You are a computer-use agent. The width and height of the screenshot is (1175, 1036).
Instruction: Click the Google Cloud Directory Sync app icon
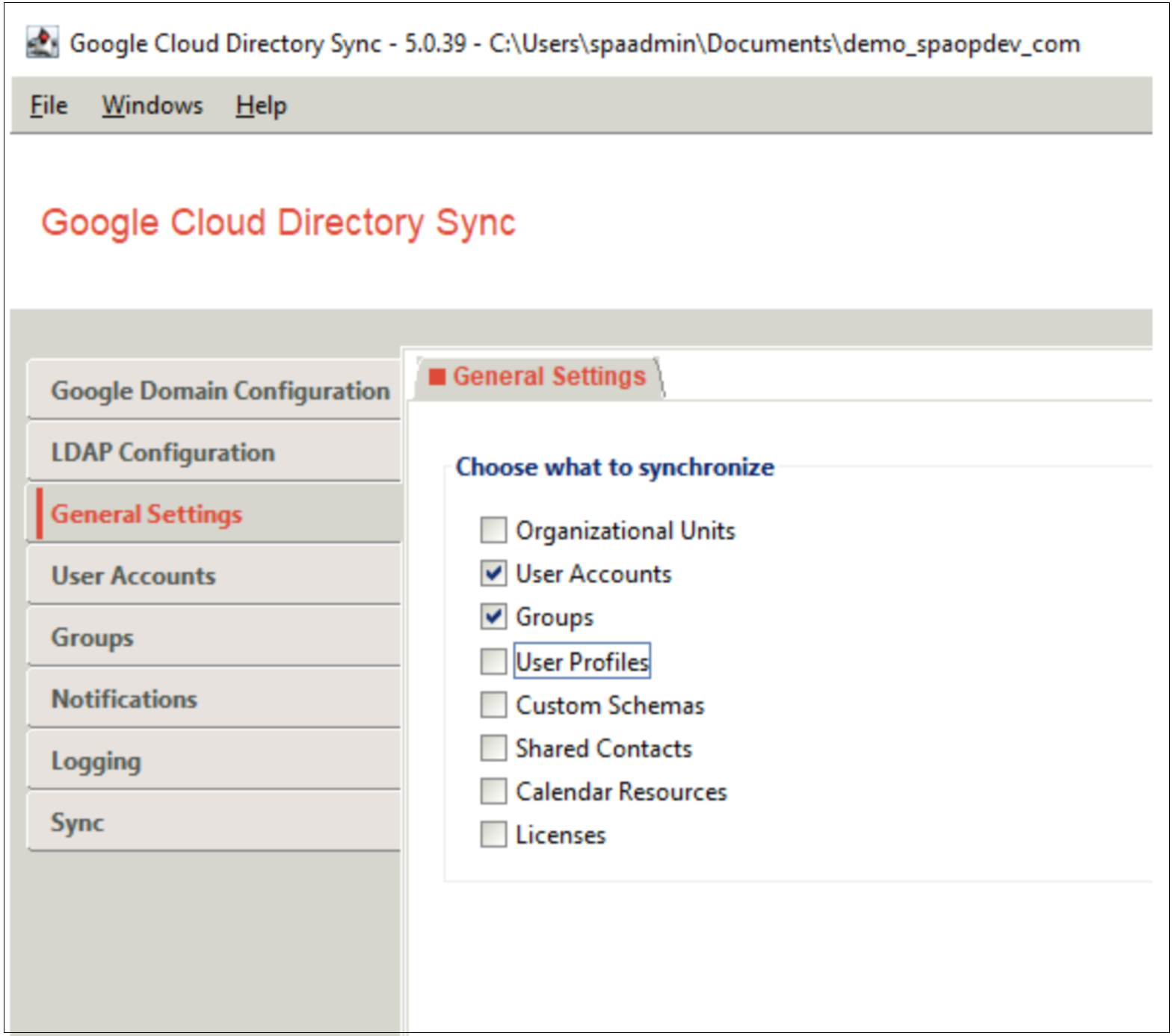42,43
